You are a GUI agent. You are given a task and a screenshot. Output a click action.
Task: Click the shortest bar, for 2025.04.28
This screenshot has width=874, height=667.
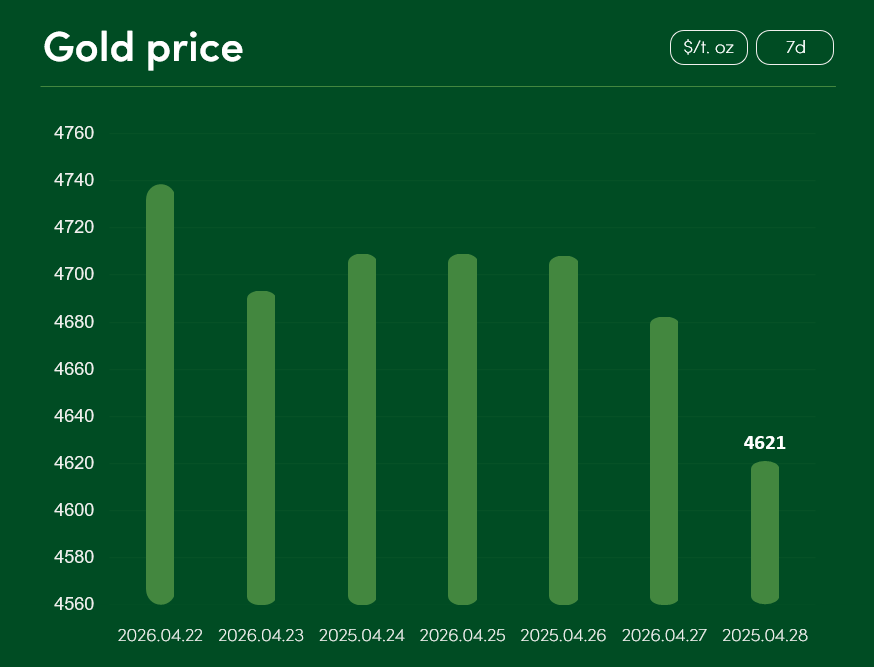[x=765, y=532]
